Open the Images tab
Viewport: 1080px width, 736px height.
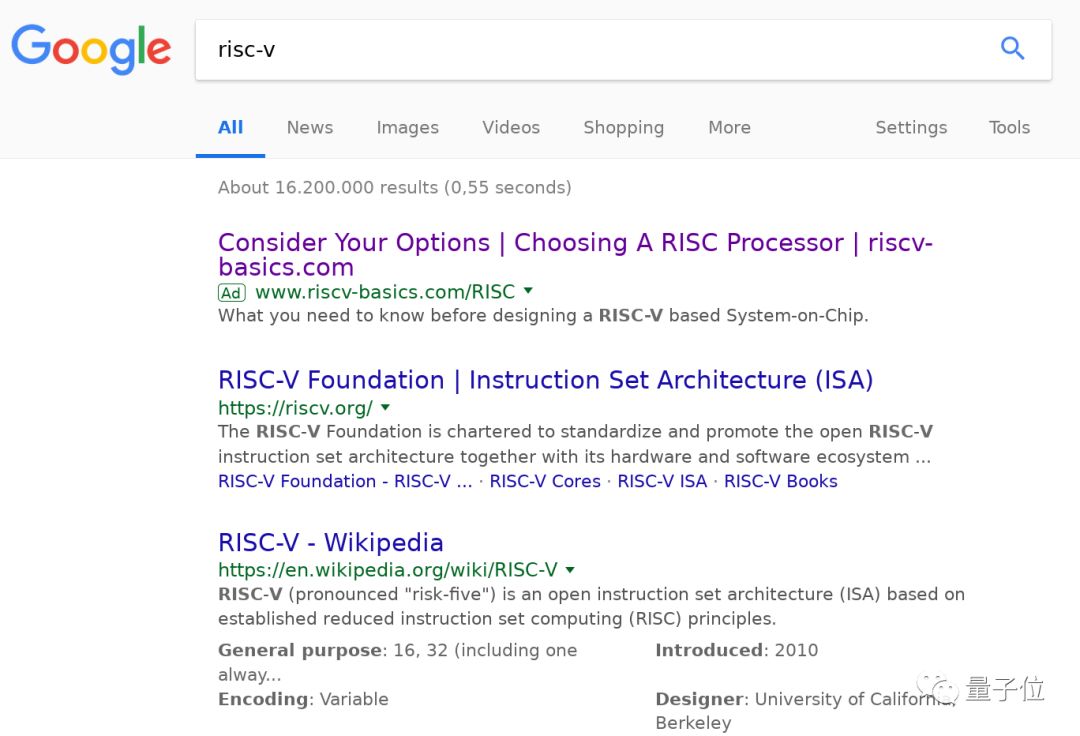click(407, 127)
